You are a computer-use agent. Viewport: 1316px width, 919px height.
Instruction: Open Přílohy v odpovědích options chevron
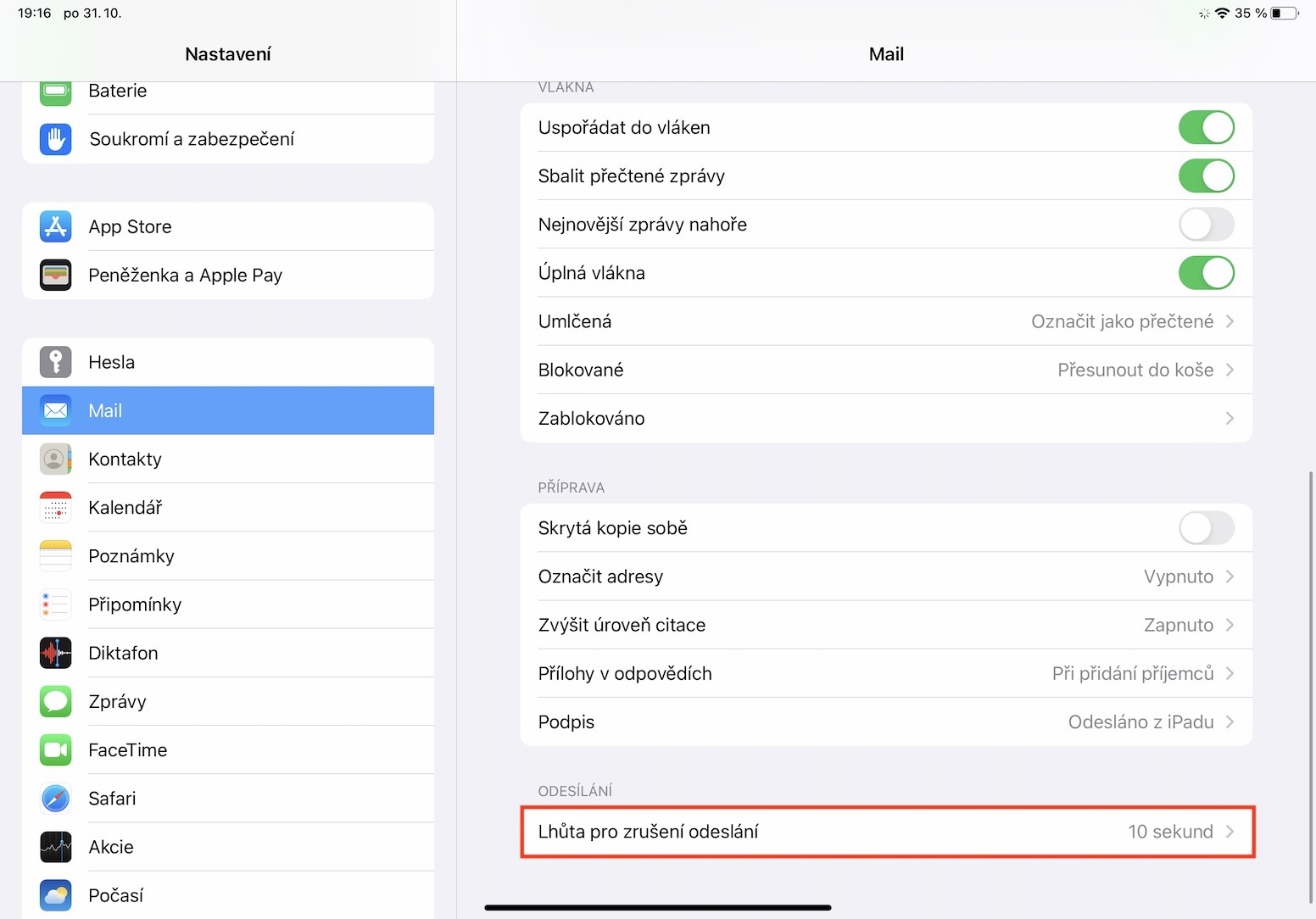point(1230,673)
